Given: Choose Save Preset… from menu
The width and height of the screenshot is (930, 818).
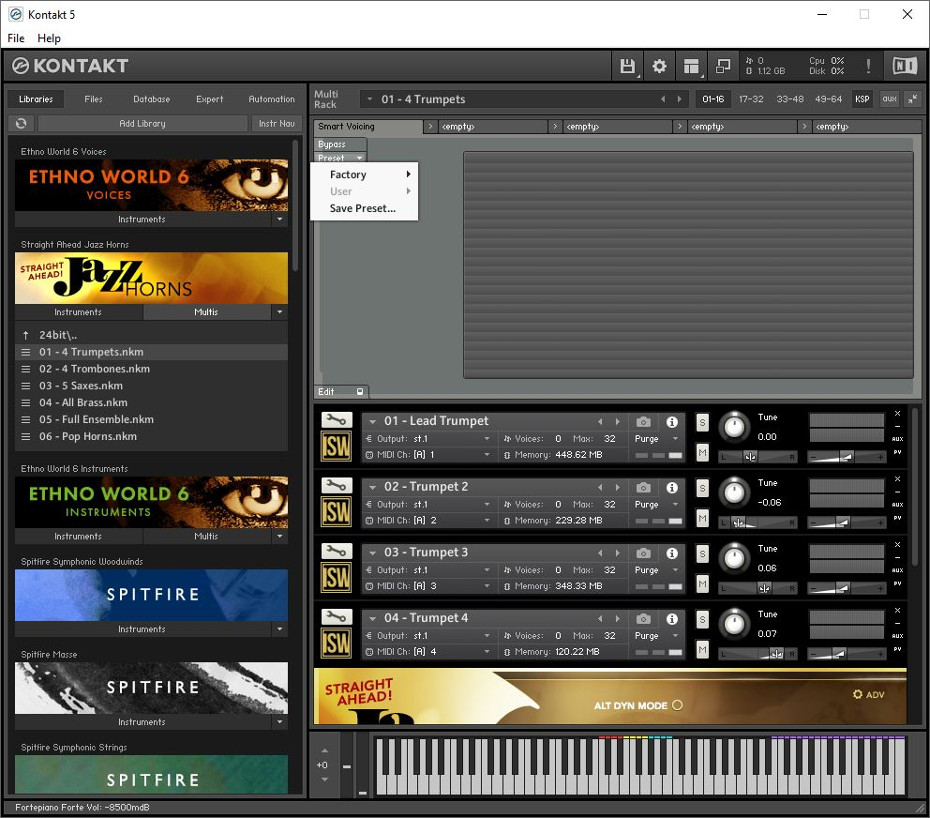Looking at the screenshot, I should point(362,208).
